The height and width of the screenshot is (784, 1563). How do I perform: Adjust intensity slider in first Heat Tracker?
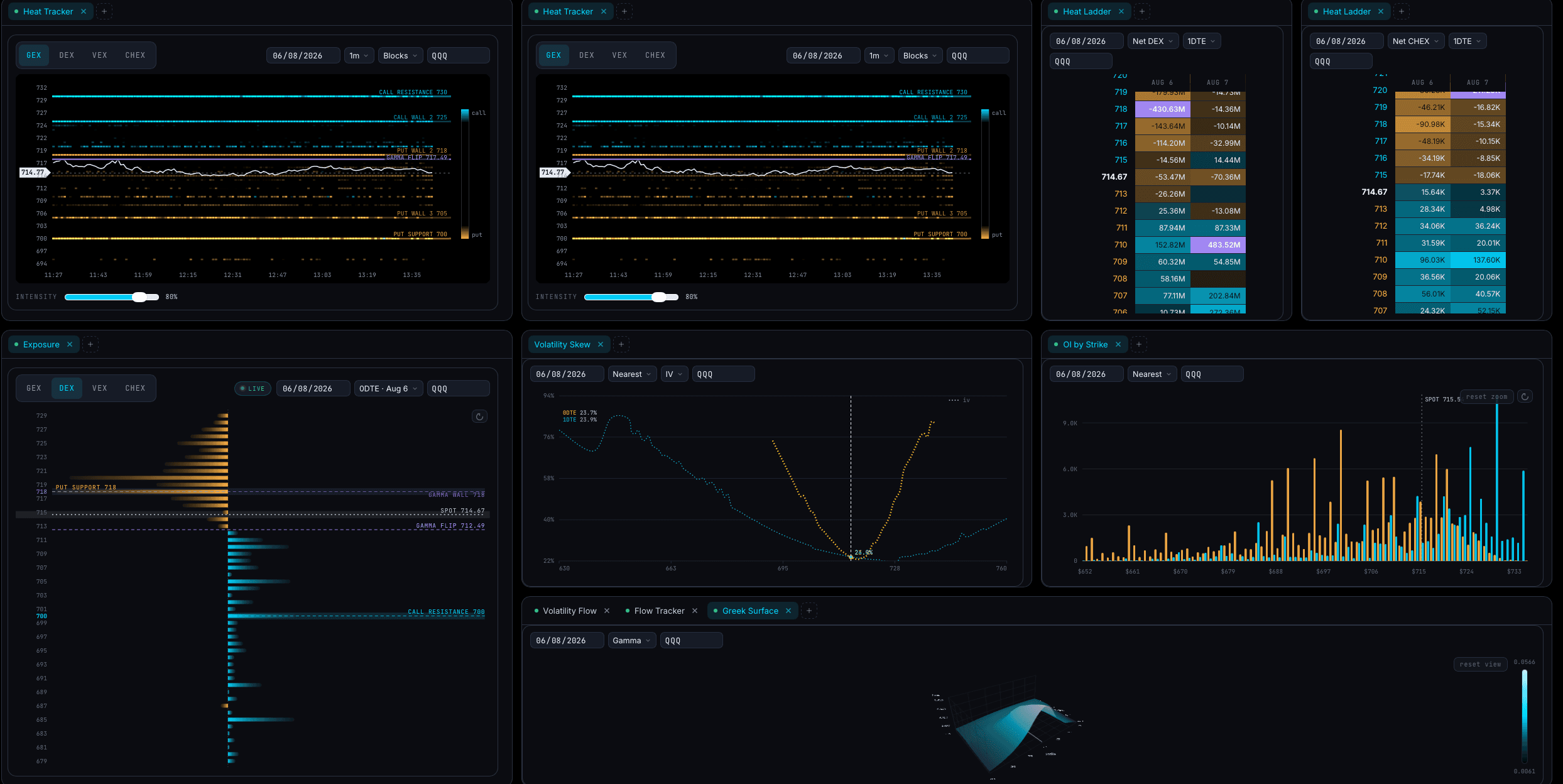tap(112, 297)
